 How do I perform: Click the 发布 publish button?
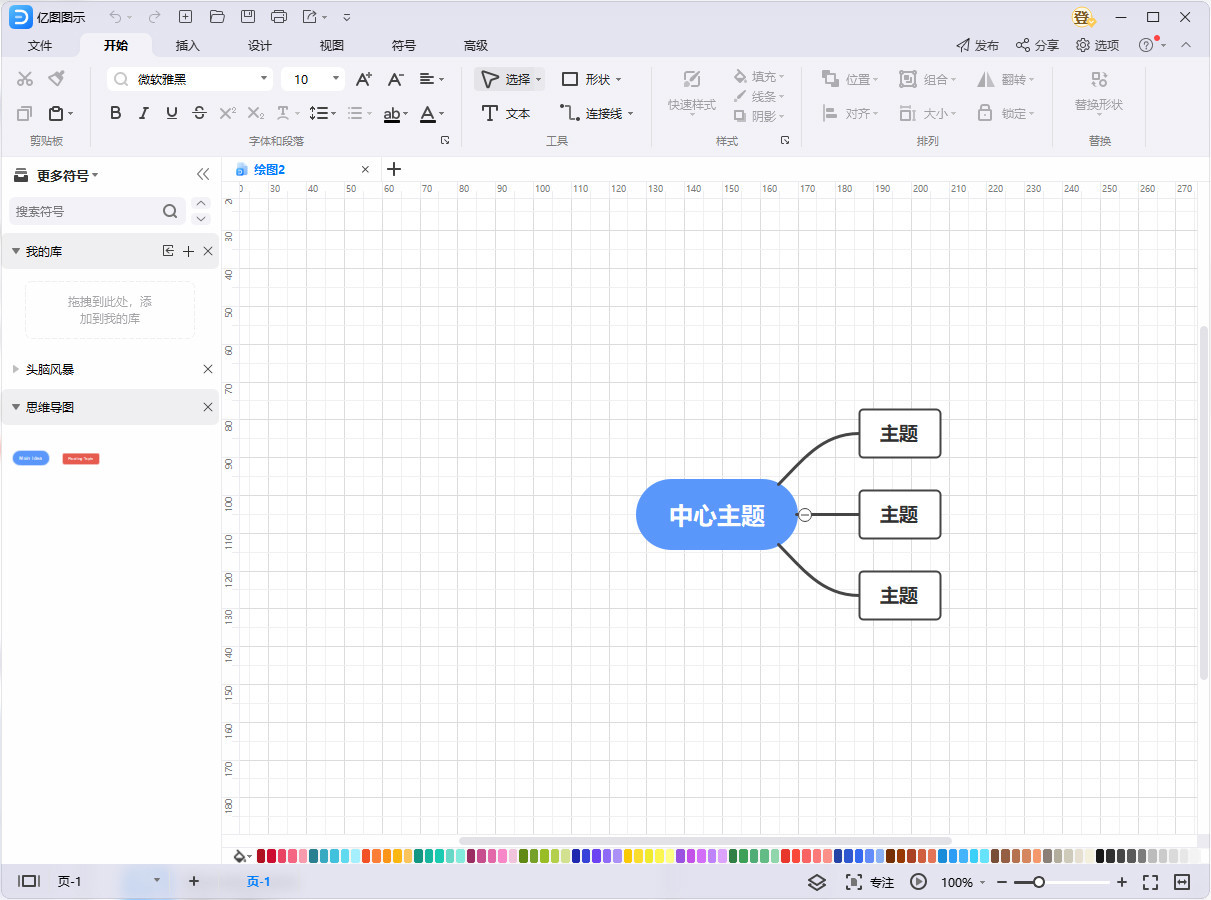pos(977,46)
